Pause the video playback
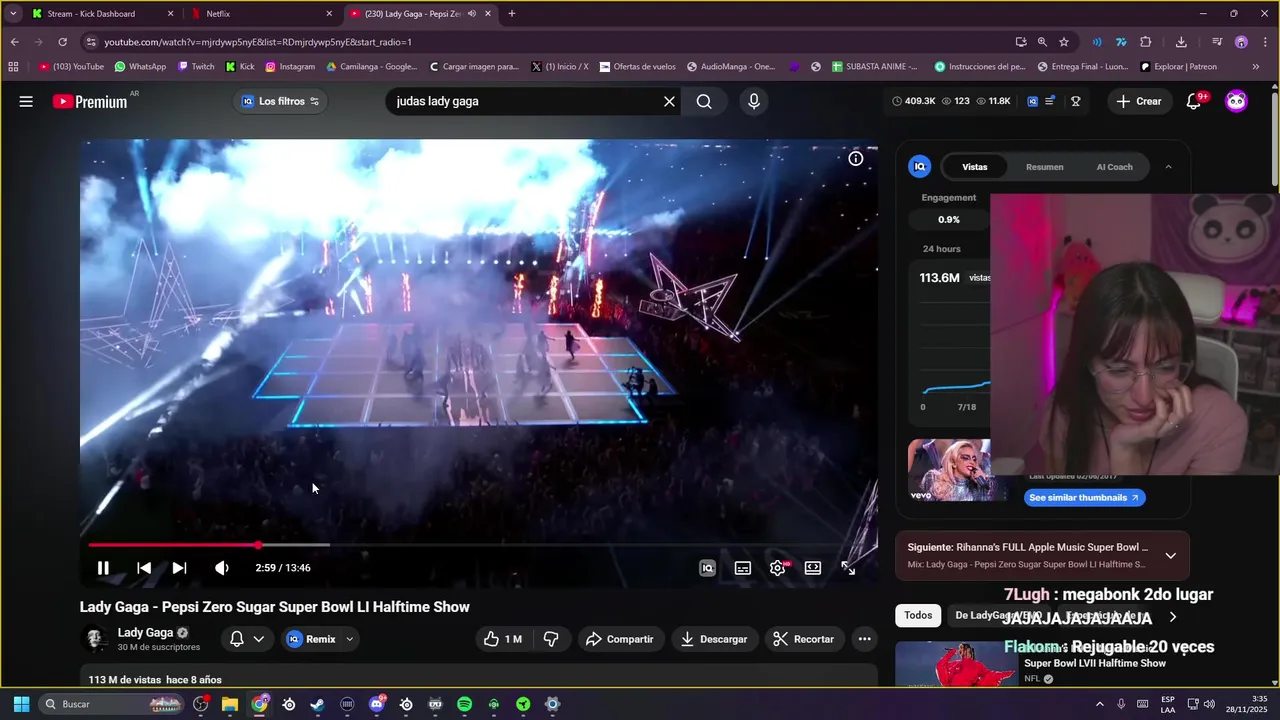 tap(103, 568)
